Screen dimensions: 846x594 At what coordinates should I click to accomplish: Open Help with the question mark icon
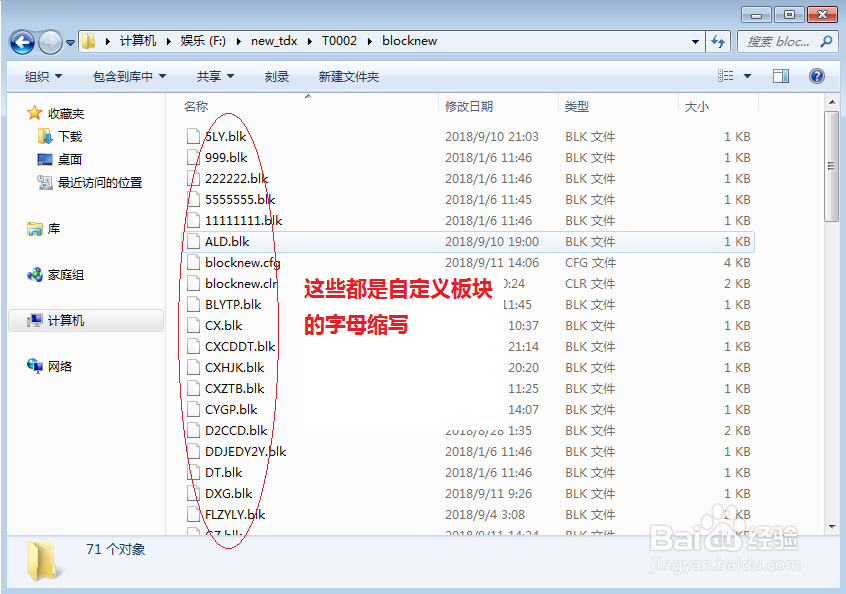818,75
